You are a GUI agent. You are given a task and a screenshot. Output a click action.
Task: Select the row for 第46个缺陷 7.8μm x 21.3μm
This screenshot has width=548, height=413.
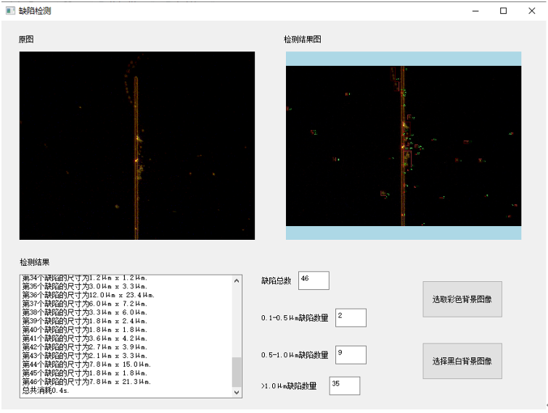[x=87, y=382]
